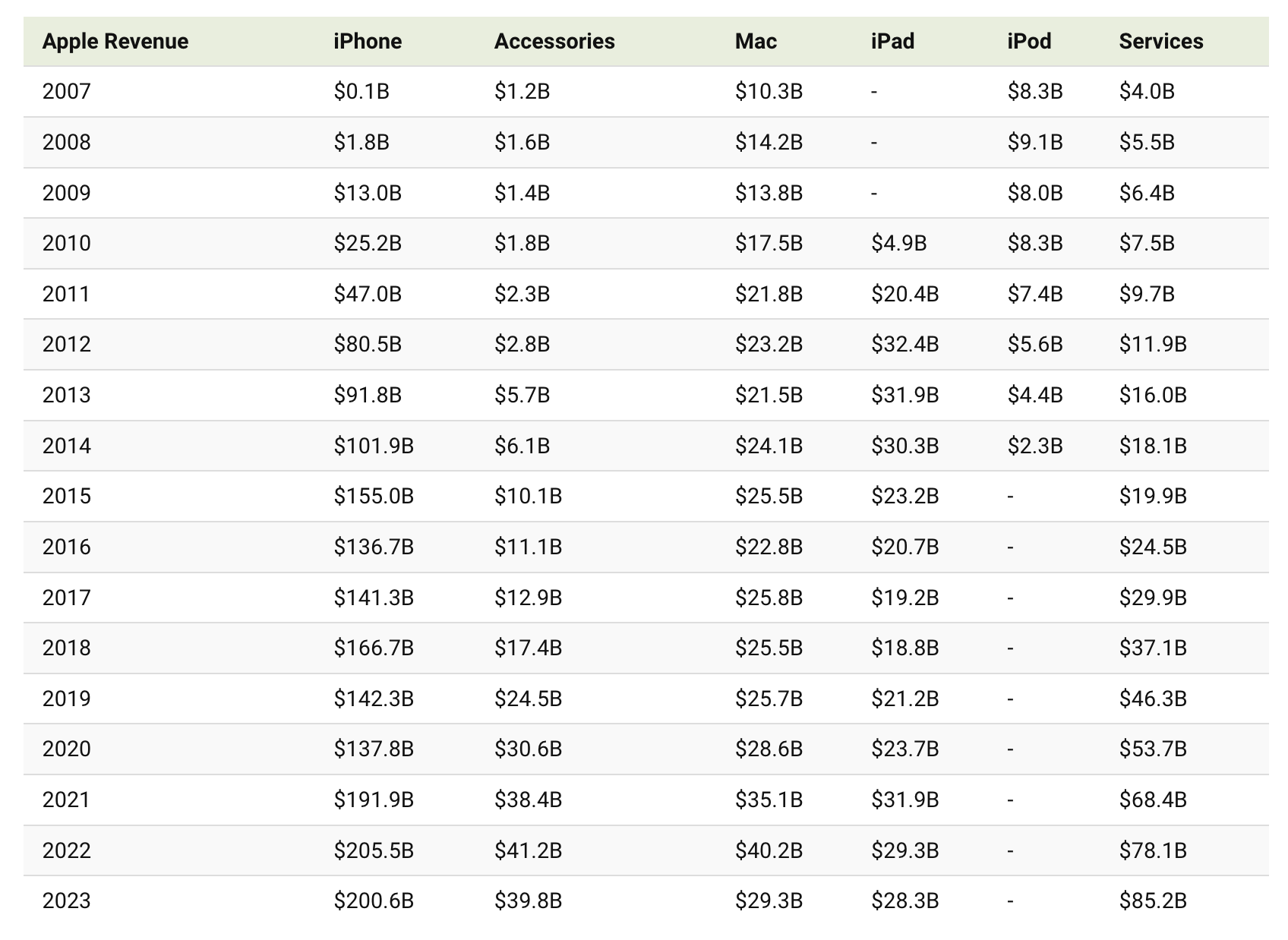
Task: Click the iPod column header
Action: tap(1029, 41)
